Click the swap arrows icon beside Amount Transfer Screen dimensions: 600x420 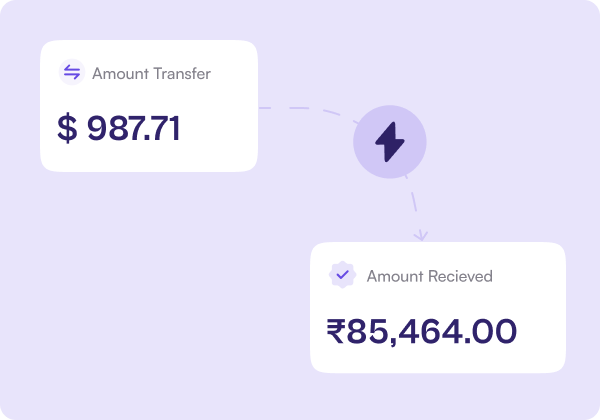(71, 72)
